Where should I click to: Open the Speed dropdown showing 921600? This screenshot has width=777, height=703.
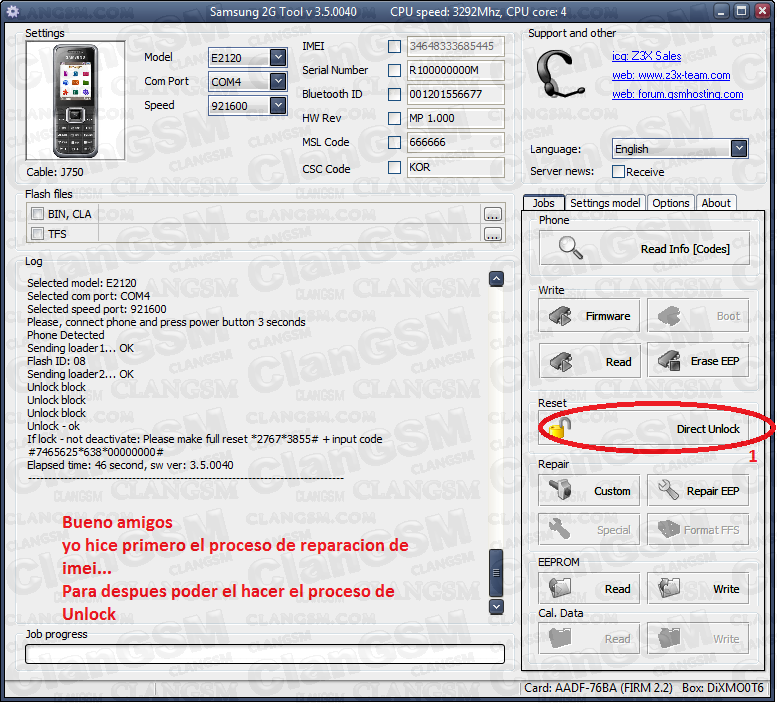coord(278,105)
